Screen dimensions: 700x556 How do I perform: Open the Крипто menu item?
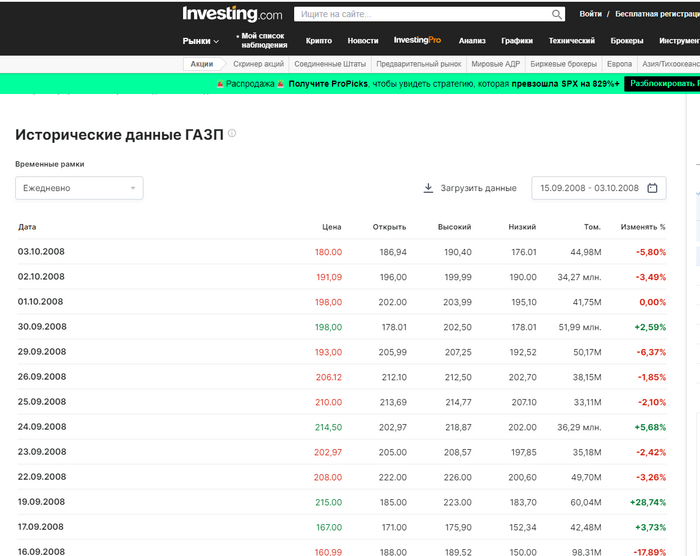point(319,41)
